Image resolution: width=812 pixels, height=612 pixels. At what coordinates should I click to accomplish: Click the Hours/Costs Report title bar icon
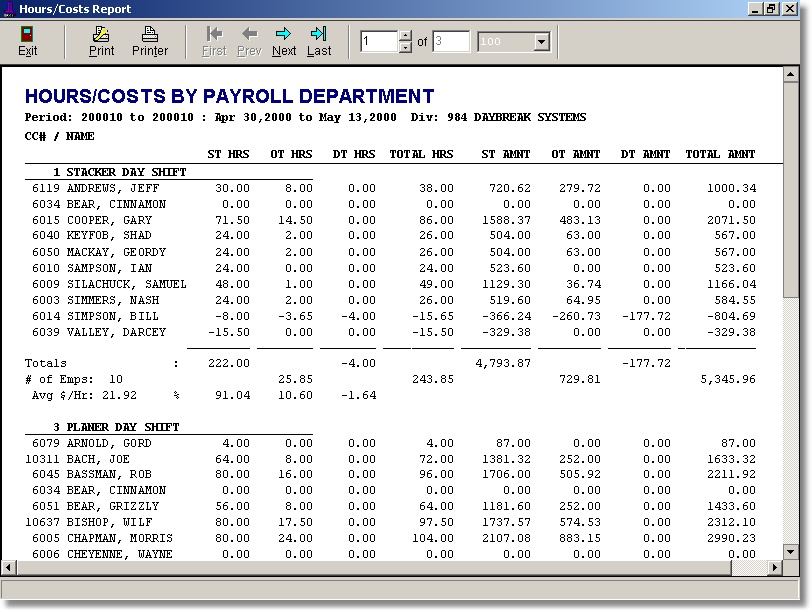9,9
